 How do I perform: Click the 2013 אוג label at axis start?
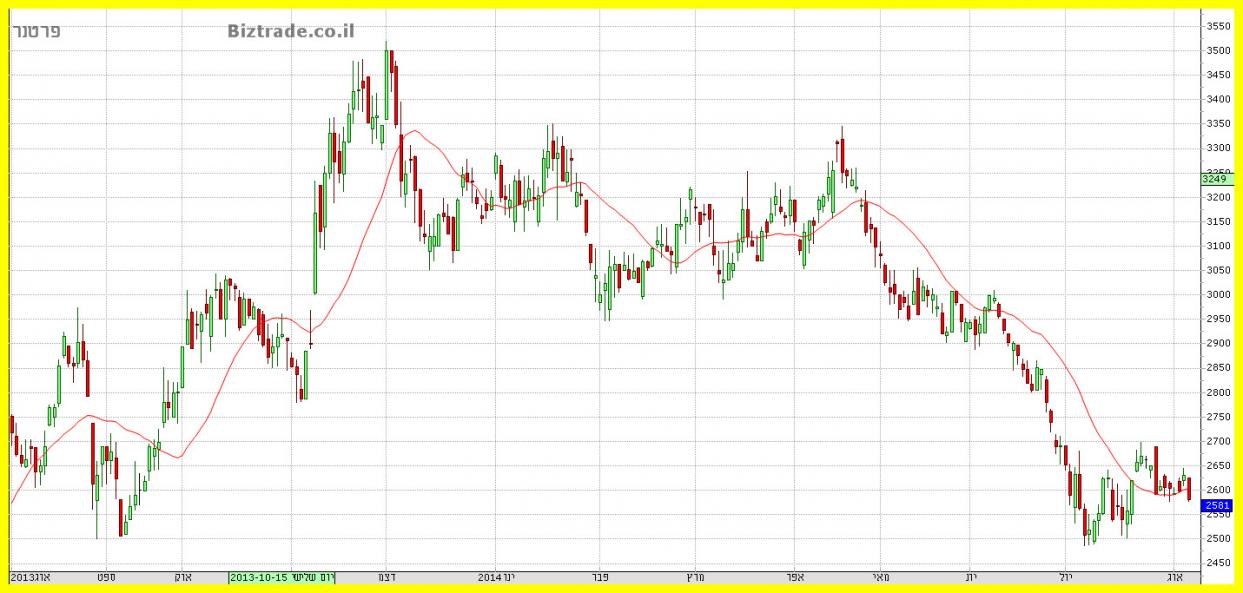click(x=30, y=577)
